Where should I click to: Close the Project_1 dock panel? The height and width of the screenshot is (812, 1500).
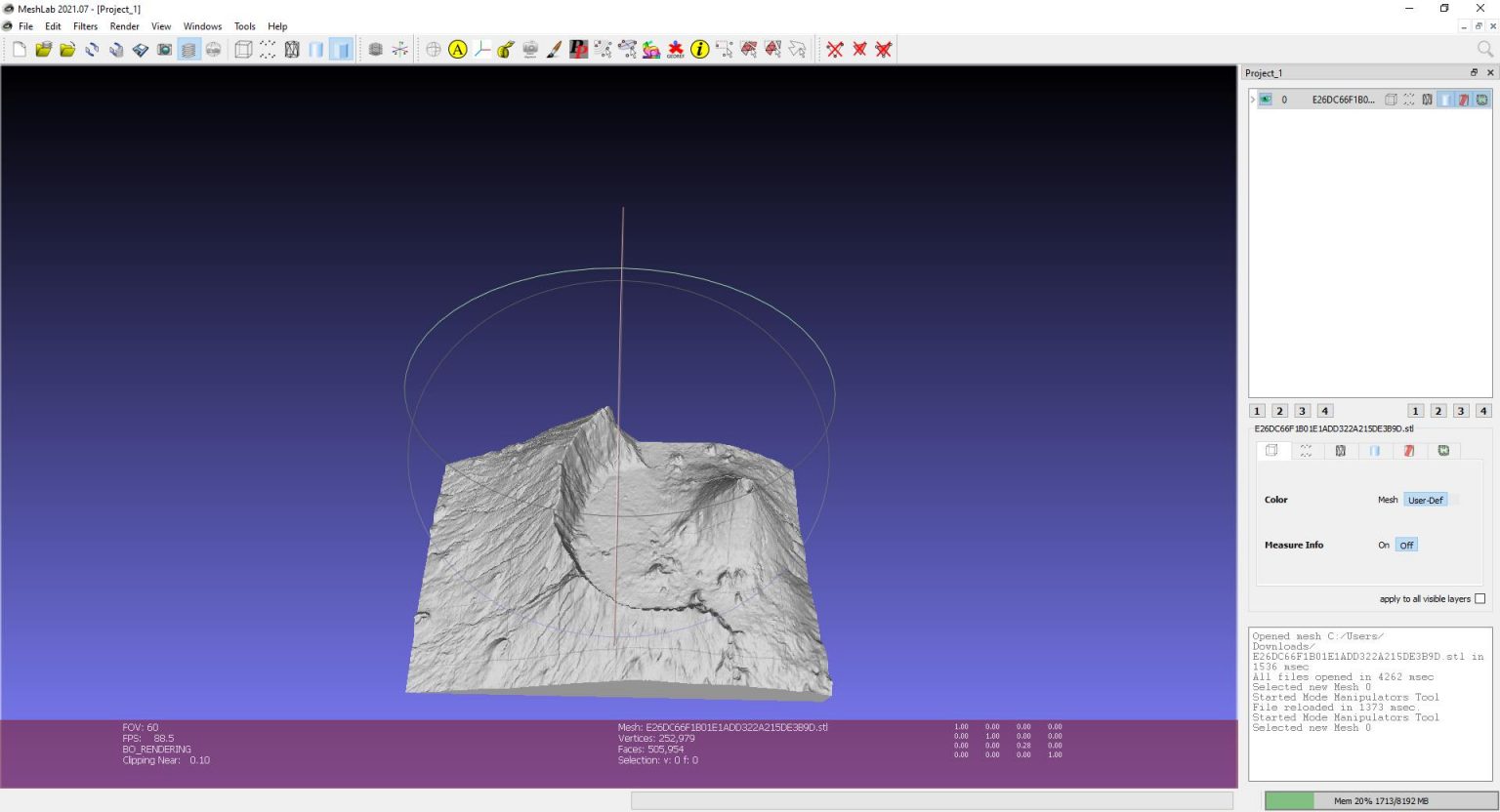(1490, 72)
